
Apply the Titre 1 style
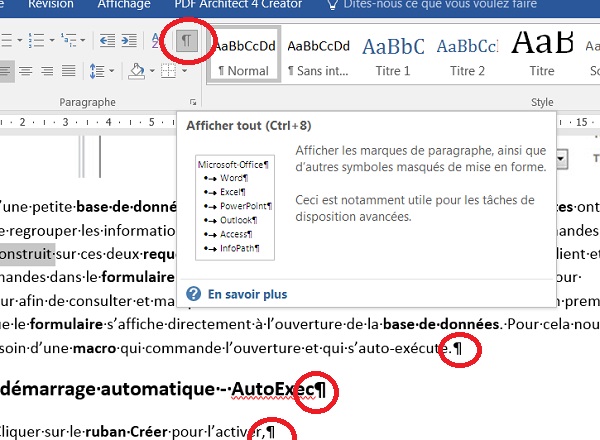coord(393,54)
